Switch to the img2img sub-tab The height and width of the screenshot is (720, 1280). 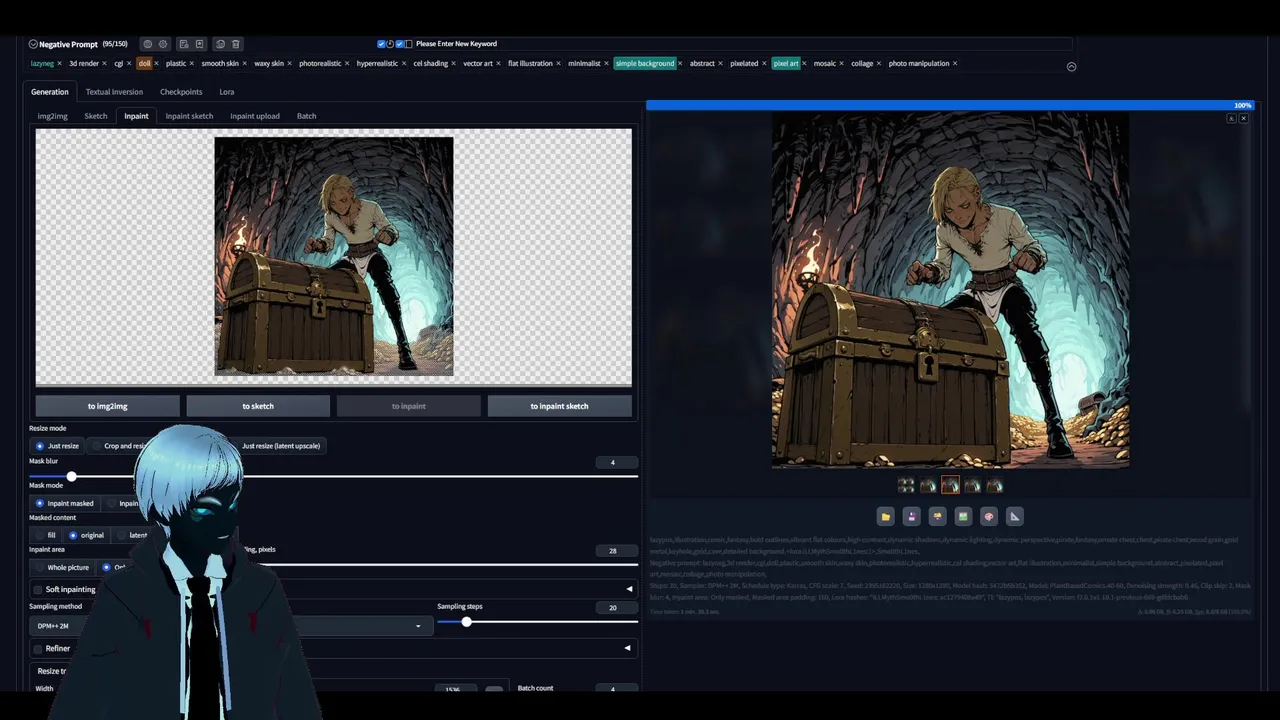(53, 116)
